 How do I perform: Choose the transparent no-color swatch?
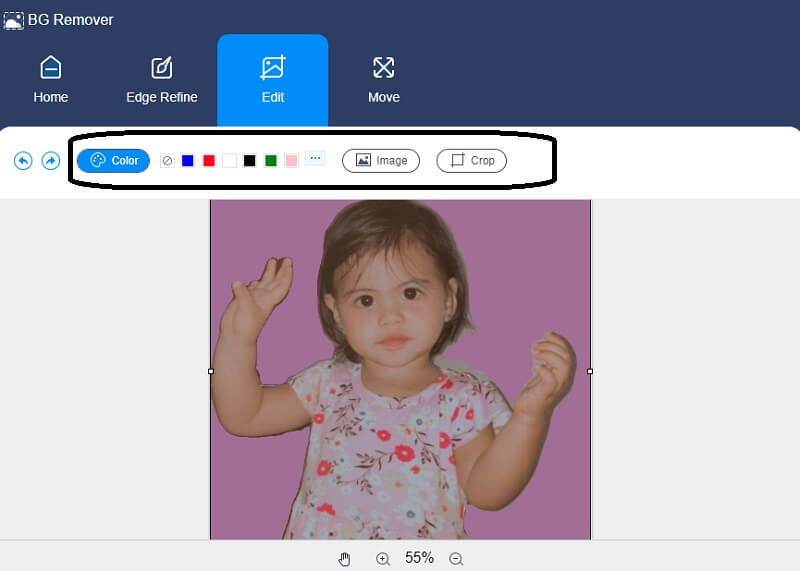(167, 160)
